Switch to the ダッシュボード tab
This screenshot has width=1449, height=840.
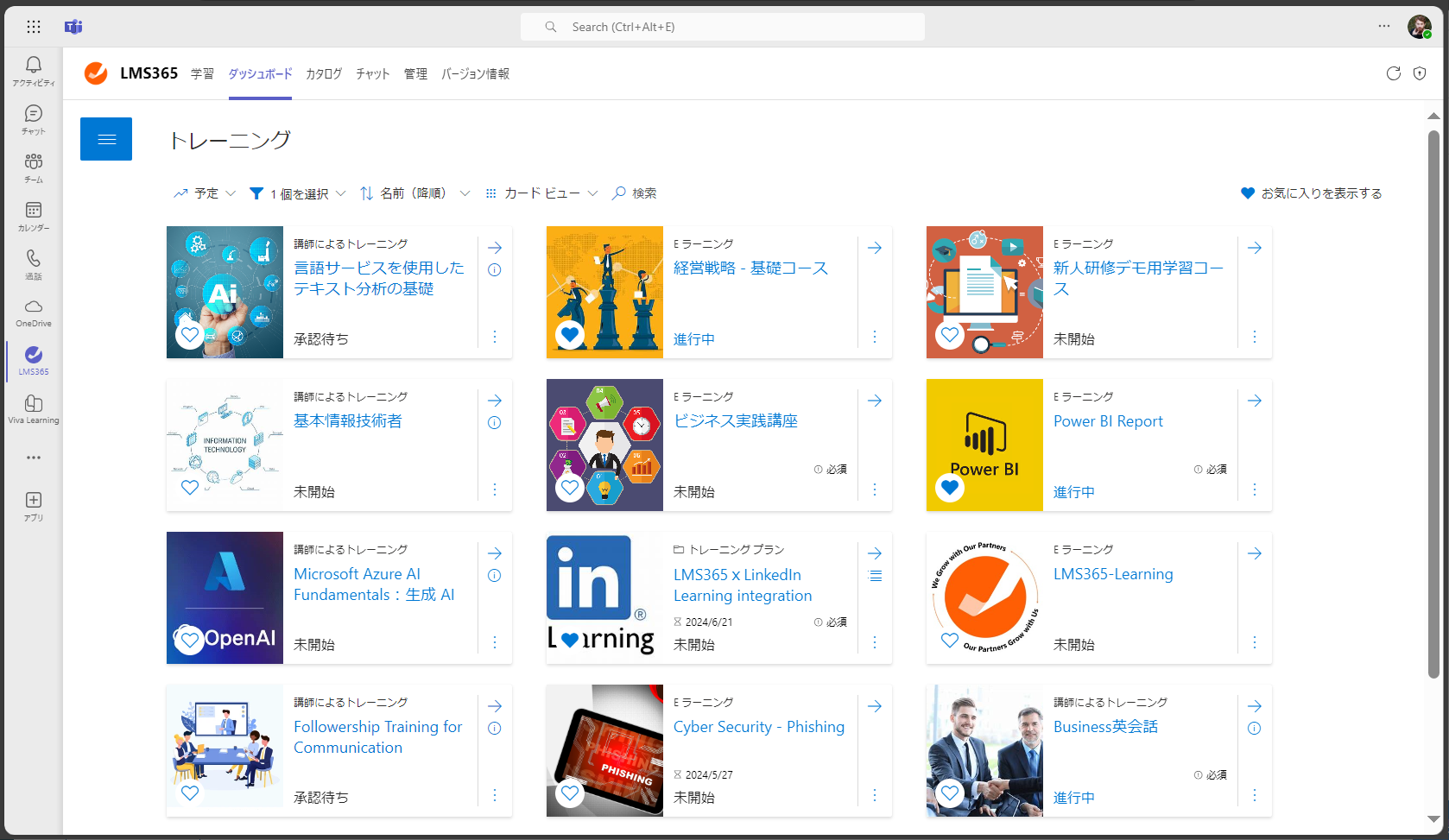pyautogui.click(x=260, y=74)
